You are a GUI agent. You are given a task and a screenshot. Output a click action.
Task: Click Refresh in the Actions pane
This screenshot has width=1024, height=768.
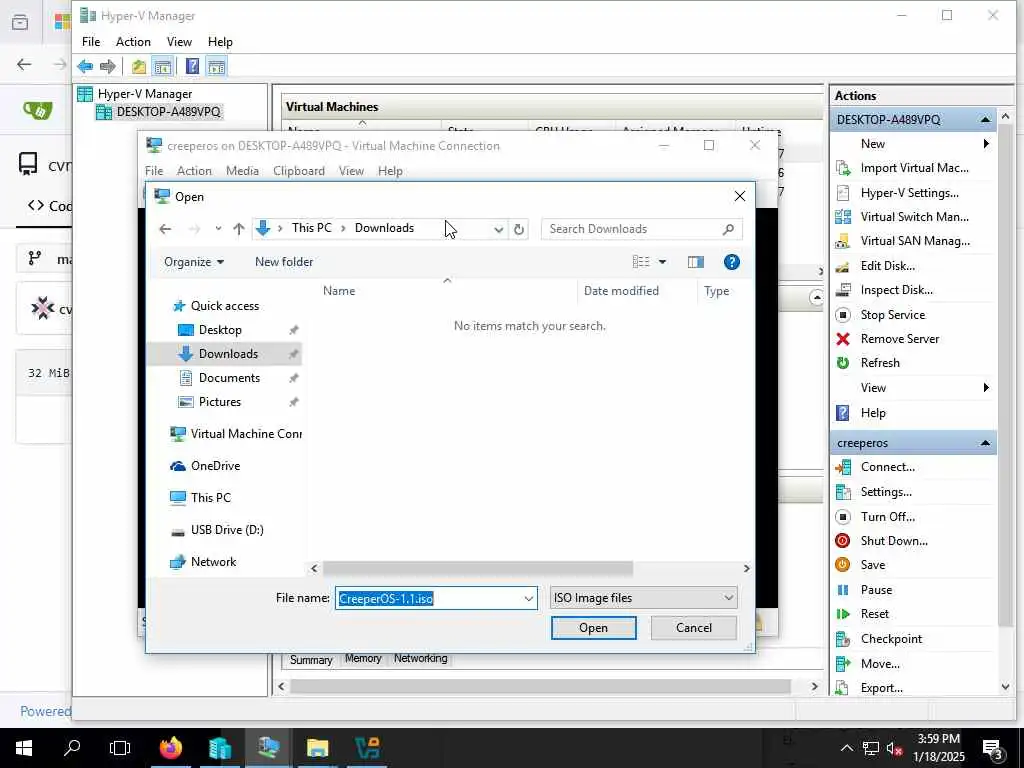point(879,363)
